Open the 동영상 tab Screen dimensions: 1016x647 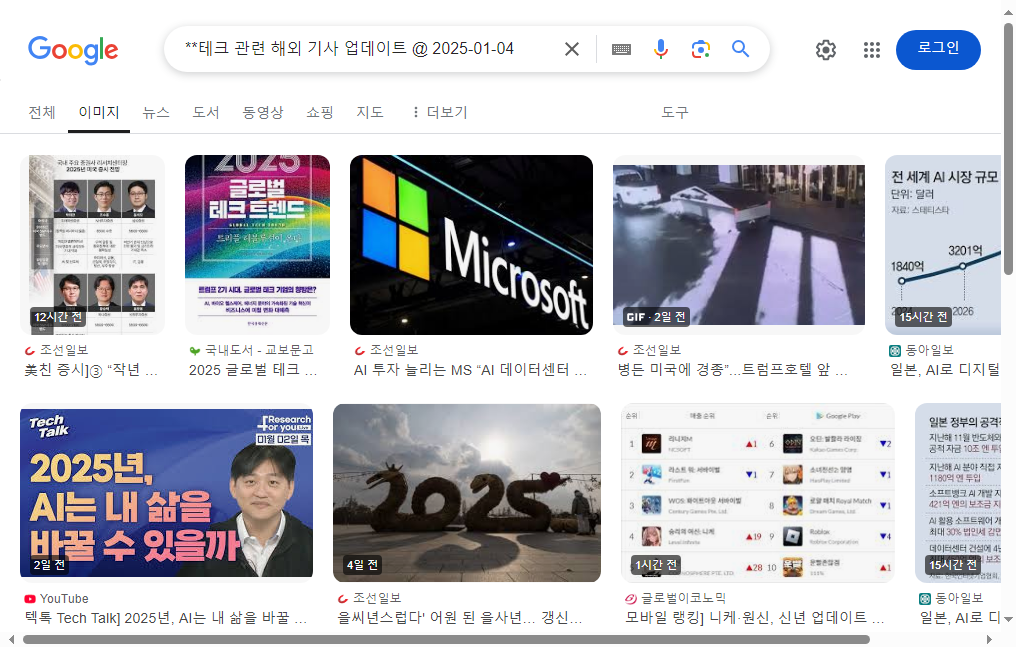point(262,113)
